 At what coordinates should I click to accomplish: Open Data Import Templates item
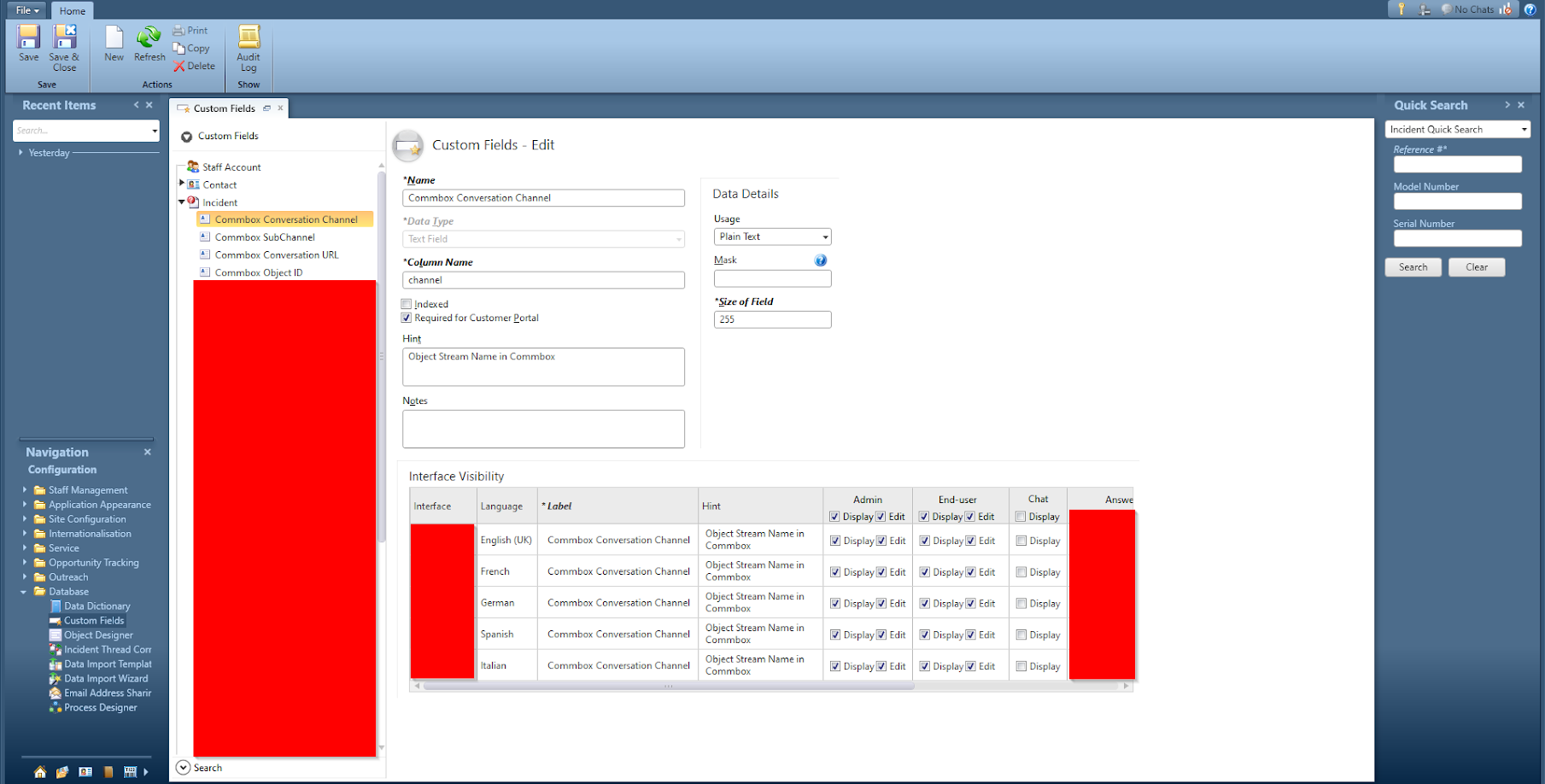coord(100,664)
